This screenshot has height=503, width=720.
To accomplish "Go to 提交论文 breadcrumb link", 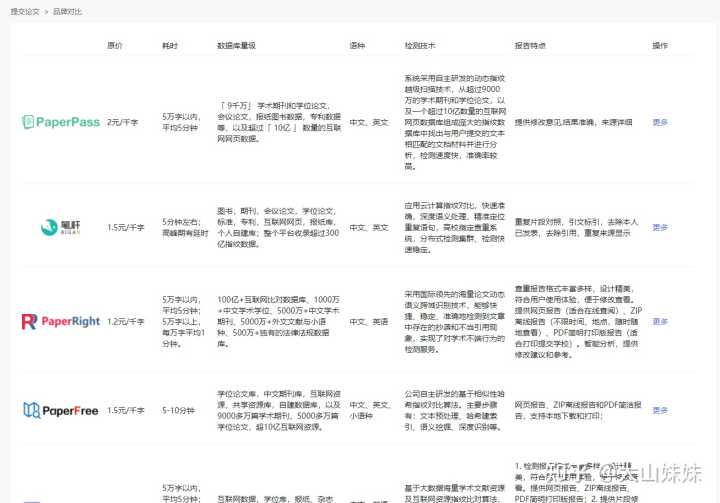I will (25, 11).
